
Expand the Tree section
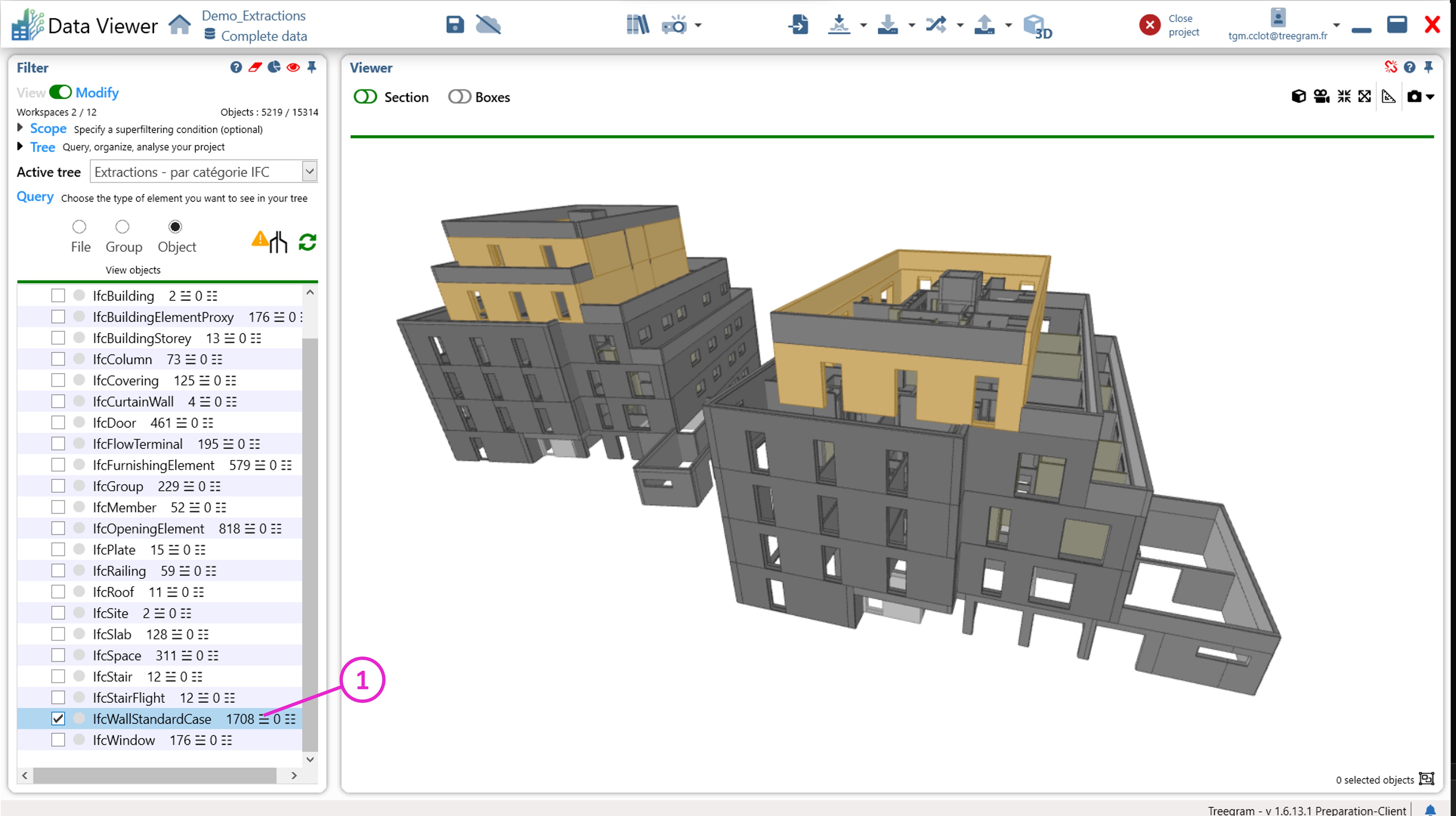tap(20, 147)
